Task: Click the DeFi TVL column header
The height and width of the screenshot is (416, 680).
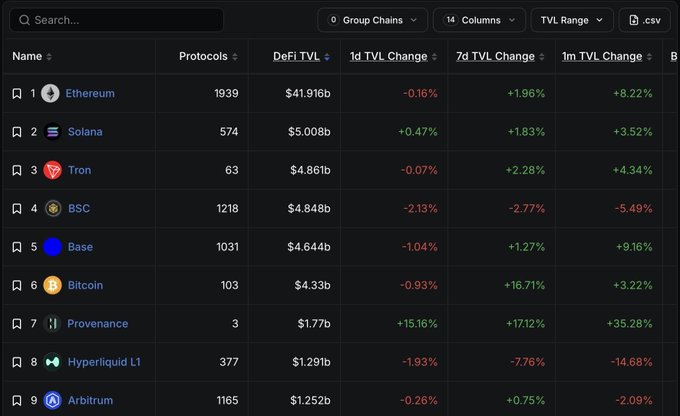Action: click(296, 56)
